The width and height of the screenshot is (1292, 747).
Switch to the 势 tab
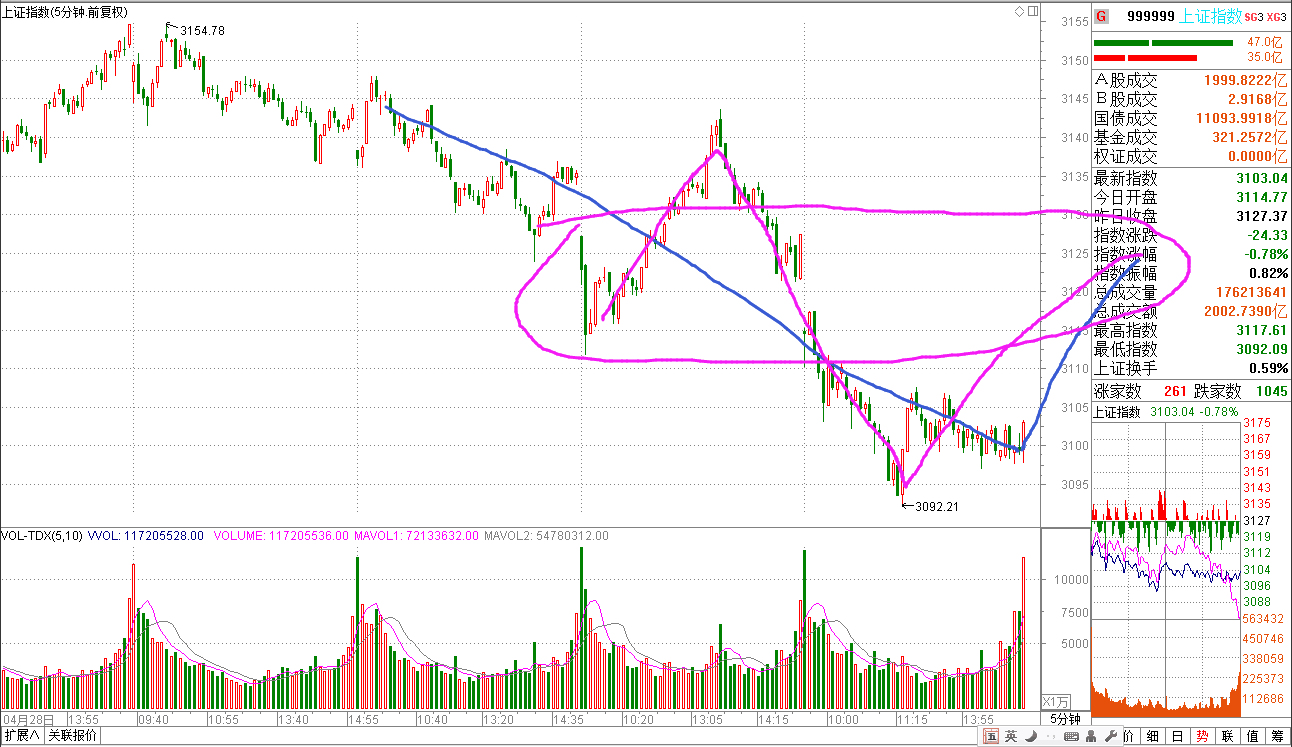(1202, 737)
